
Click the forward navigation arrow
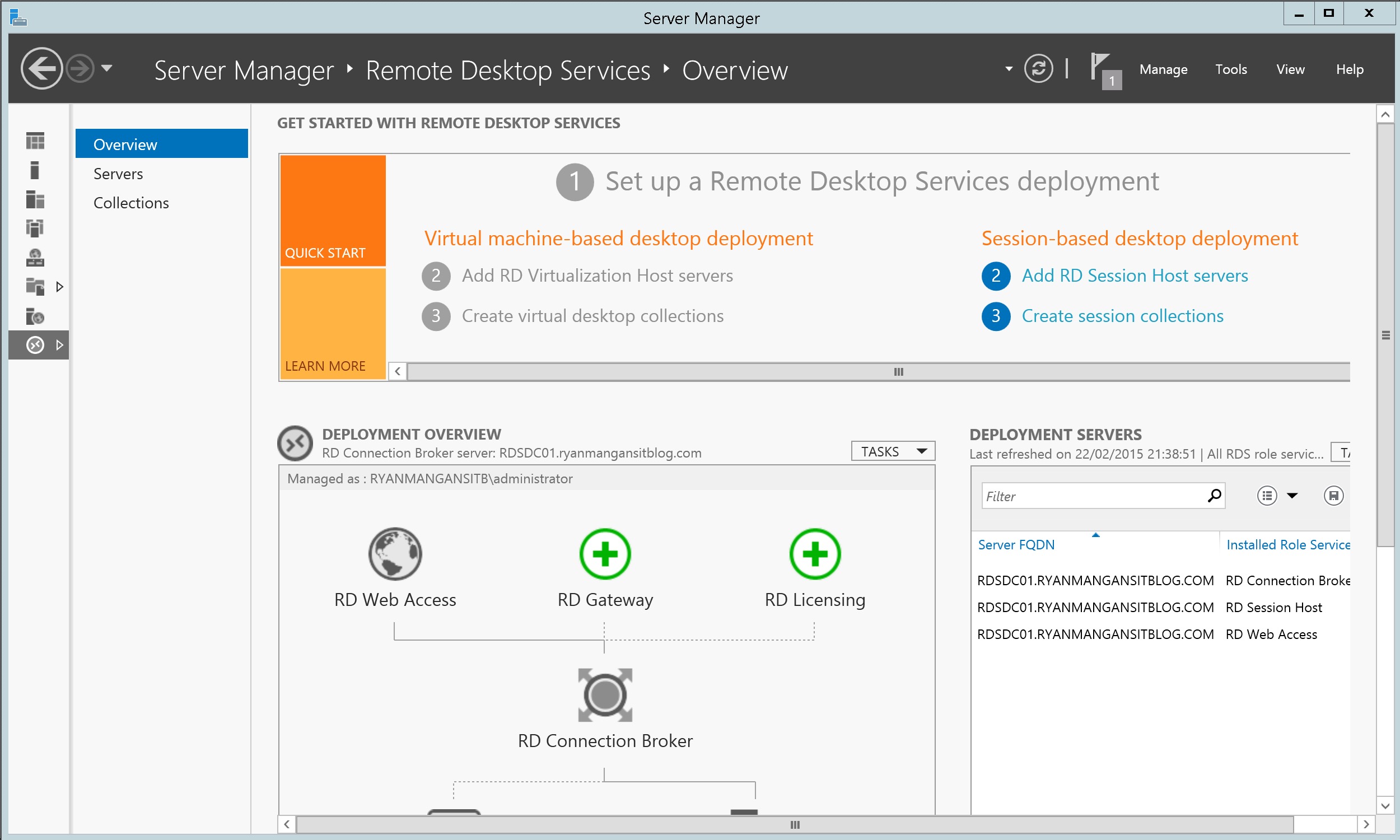coord(80,69)
